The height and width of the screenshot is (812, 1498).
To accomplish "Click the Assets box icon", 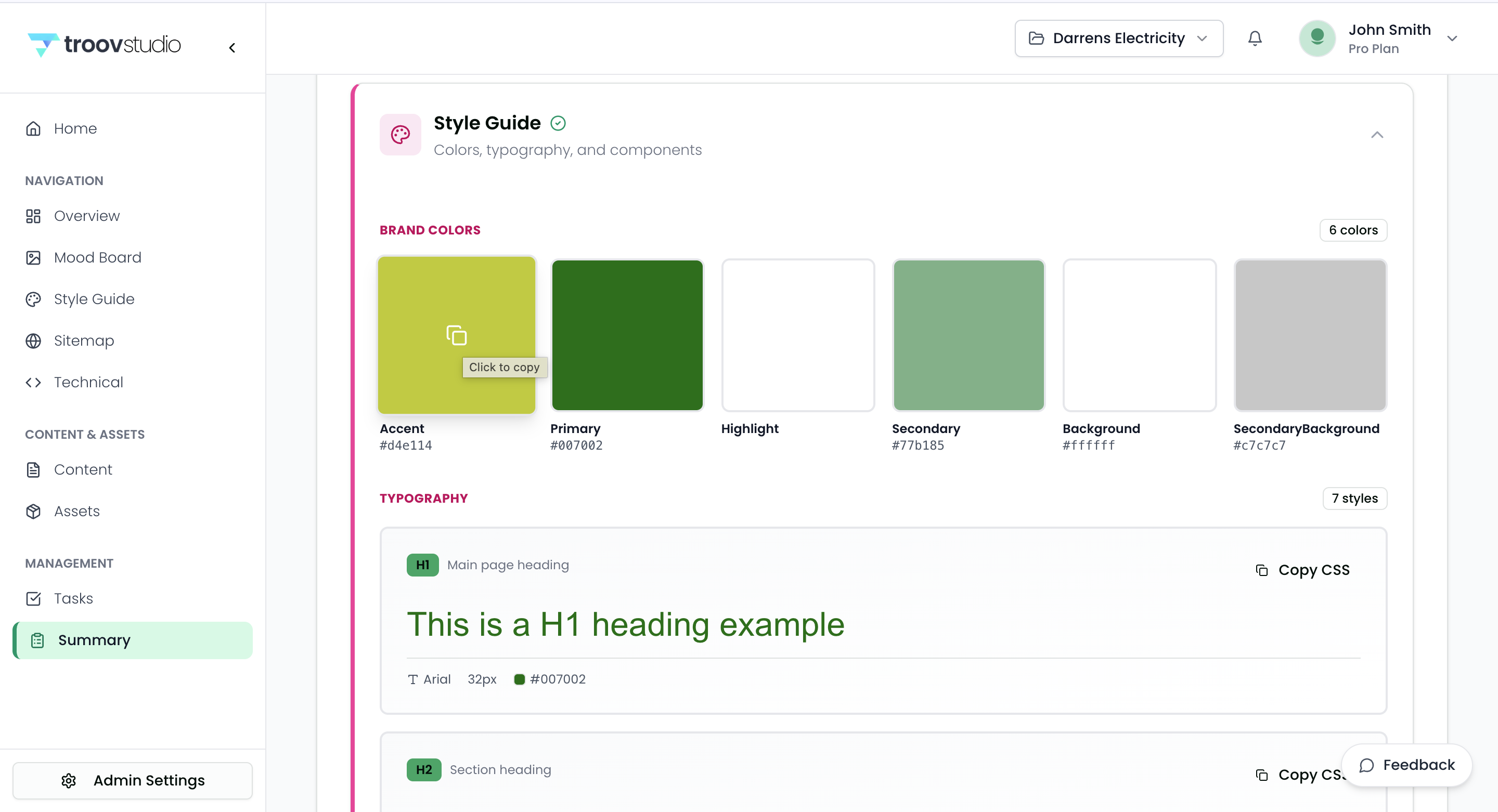I will [33, 512].
